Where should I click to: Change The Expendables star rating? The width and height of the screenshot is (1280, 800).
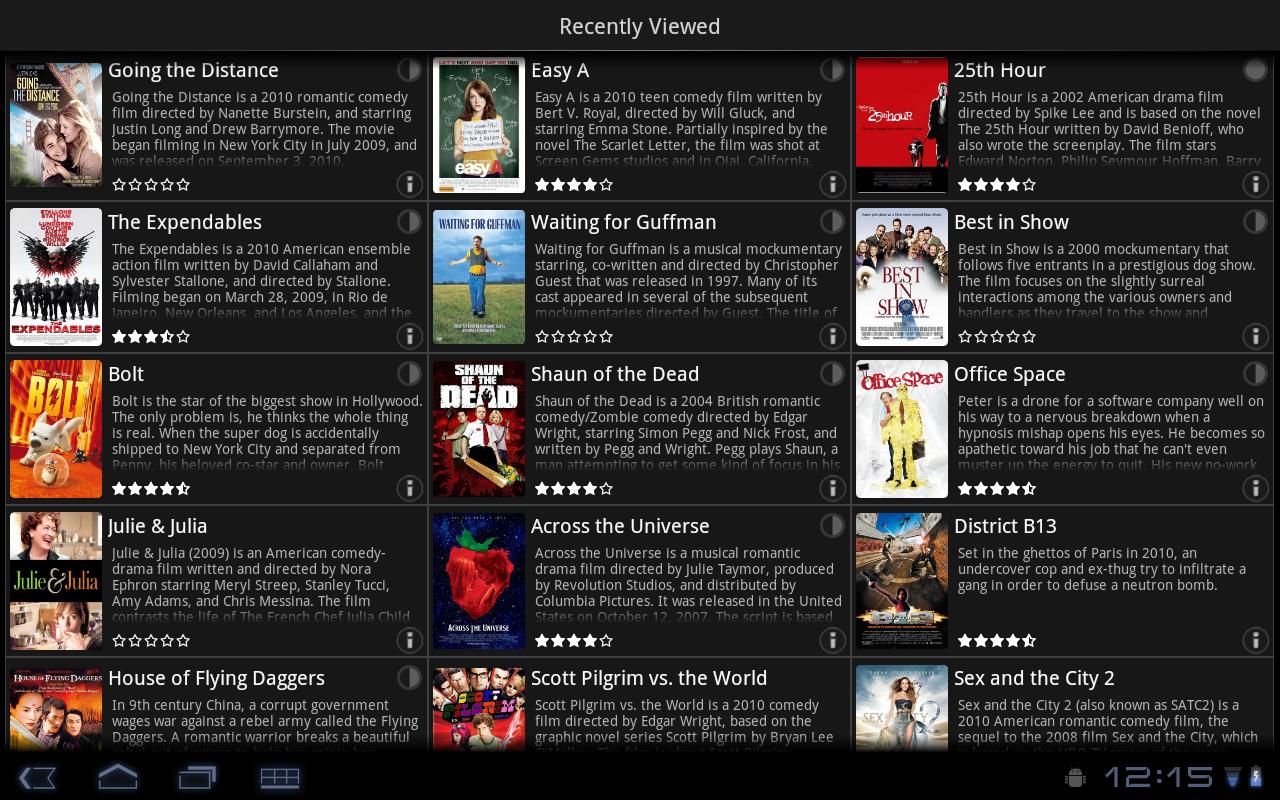coord(151,336)
